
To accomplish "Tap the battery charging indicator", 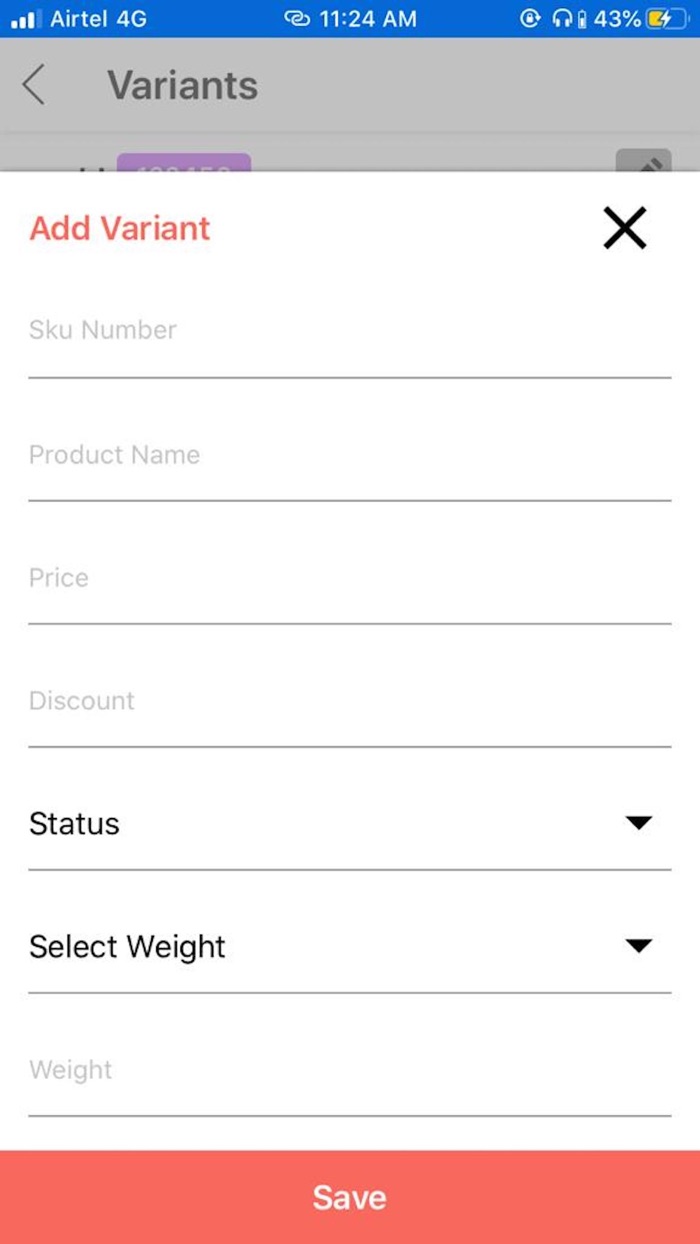I will pyautogui.click(x=664, y=18).
